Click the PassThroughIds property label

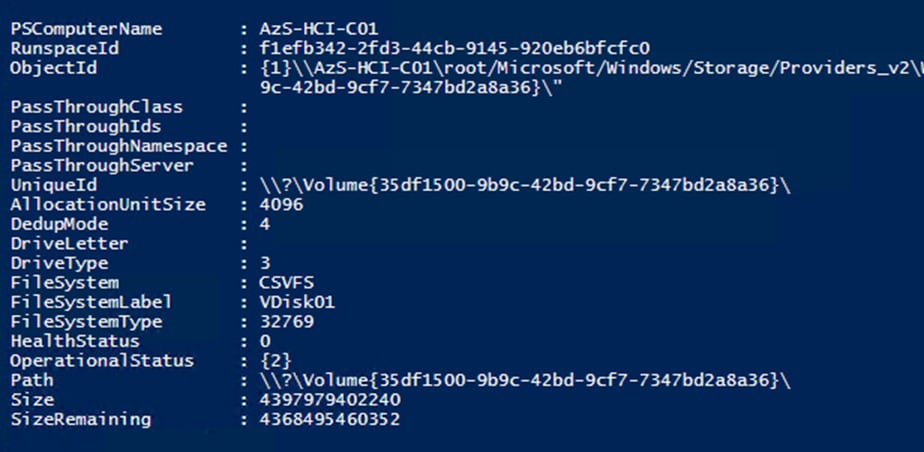tap(85, 127)
